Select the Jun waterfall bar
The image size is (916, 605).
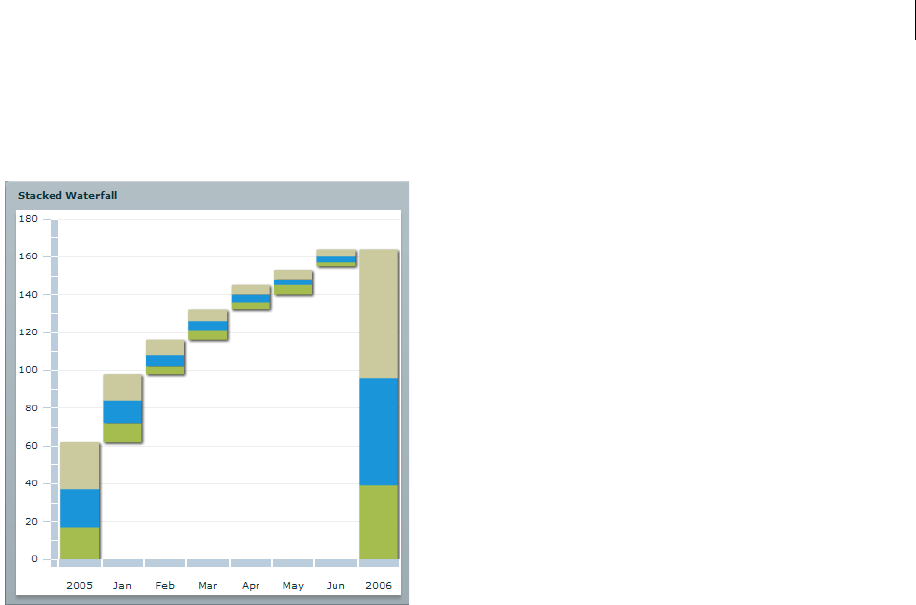click(336, 258)
